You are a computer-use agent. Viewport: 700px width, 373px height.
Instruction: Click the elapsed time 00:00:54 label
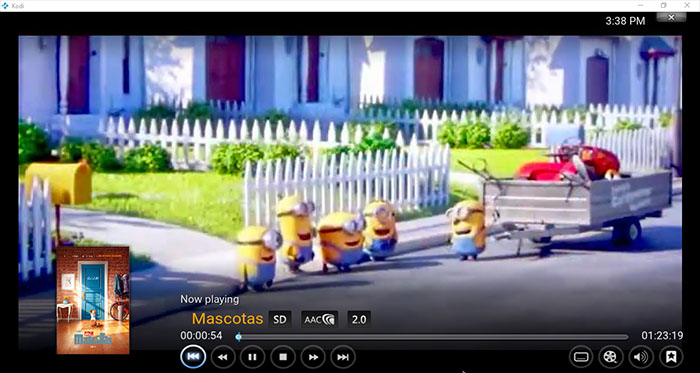[x=201, y=336]
